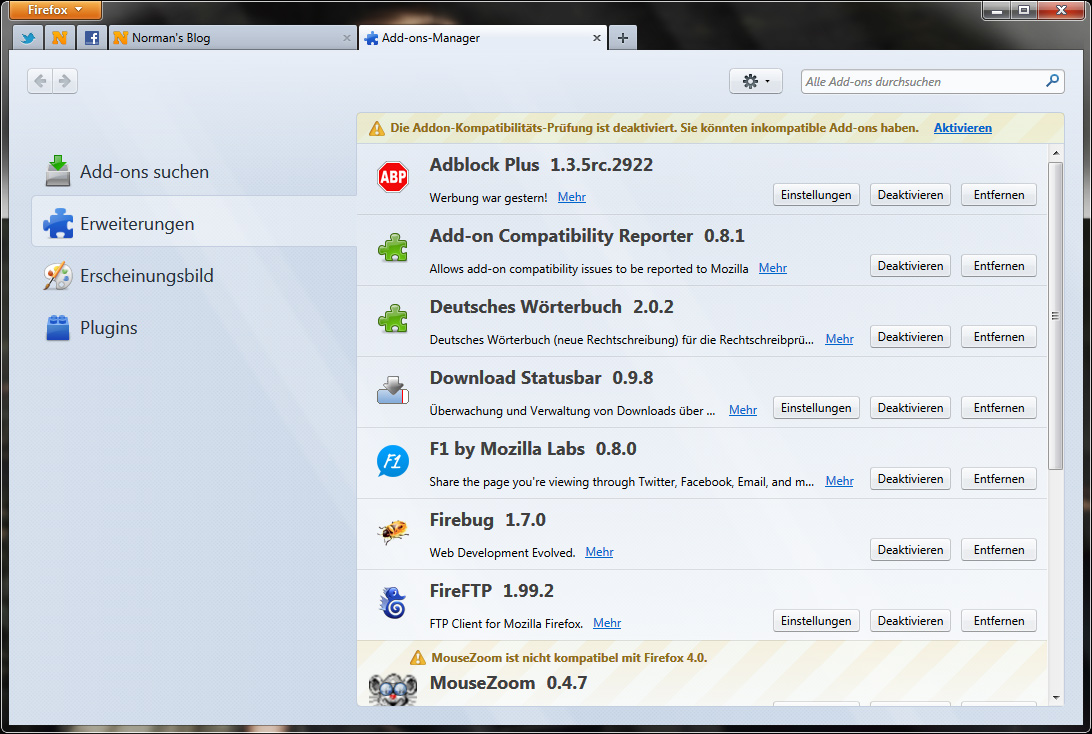Open the gear tools dropdown
Viewport: 1092px width, 734px height.
coord(756,81)
